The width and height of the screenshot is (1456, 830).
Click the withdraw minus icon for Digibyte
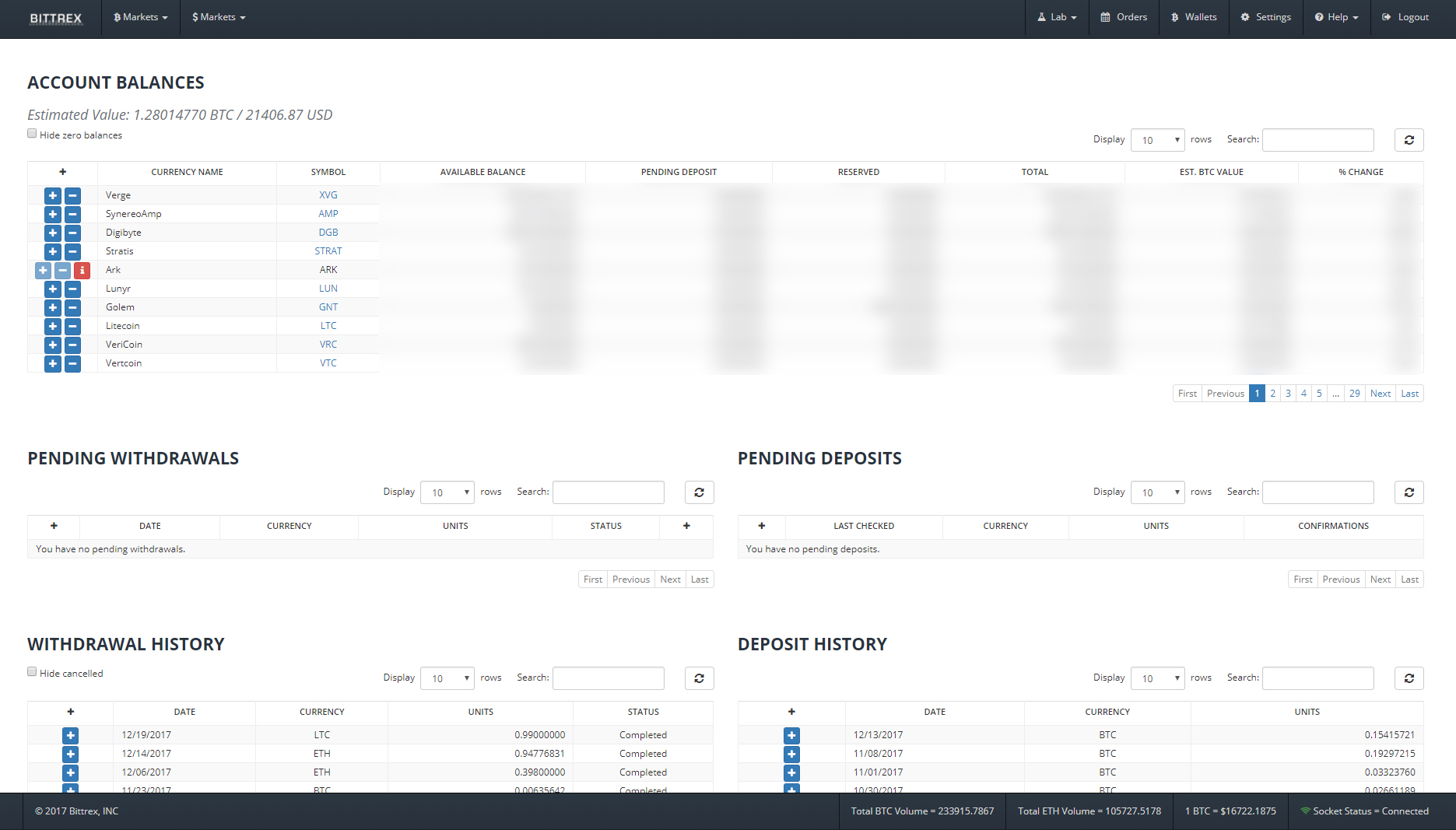(72, 233)
